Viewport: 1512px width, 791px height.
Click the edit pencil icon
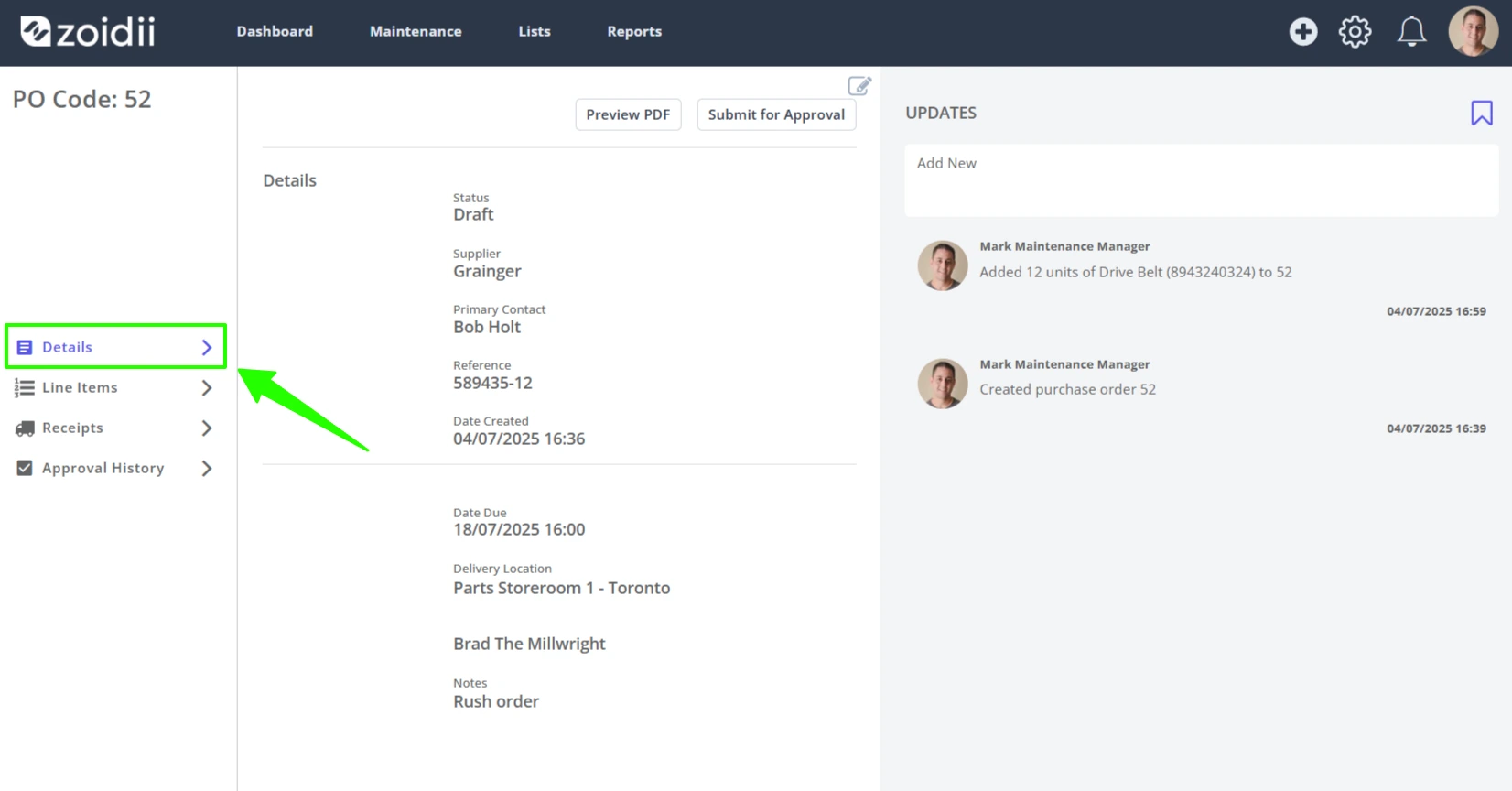pos(859,86)
